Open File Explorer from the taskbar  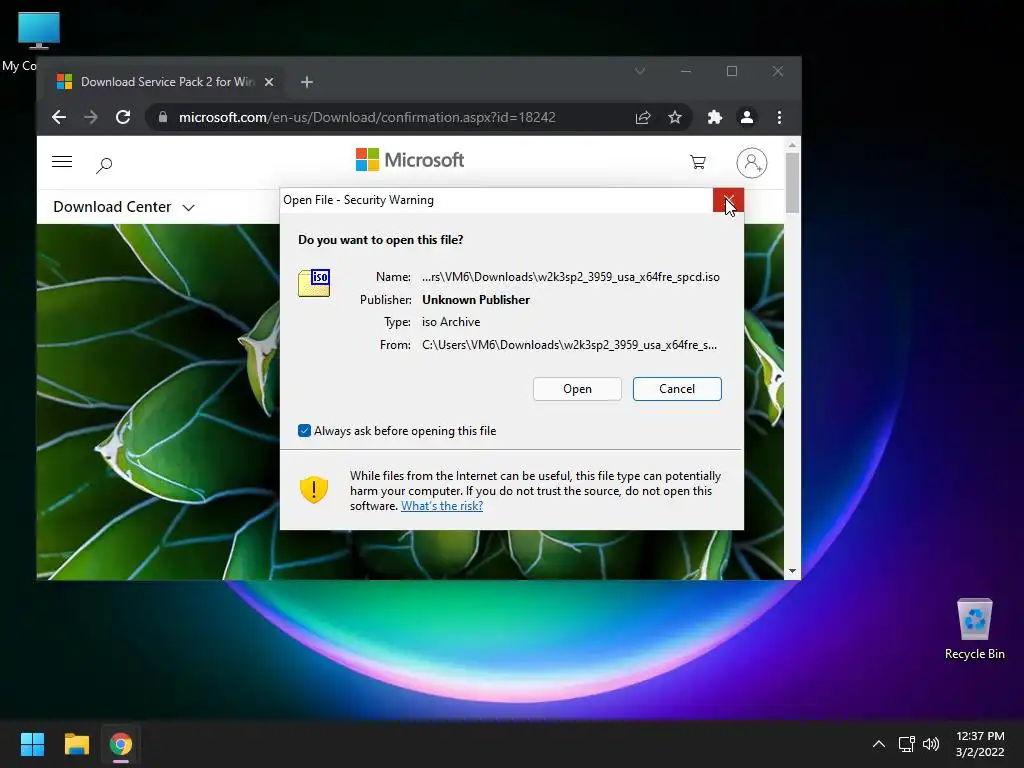[76, 744]
